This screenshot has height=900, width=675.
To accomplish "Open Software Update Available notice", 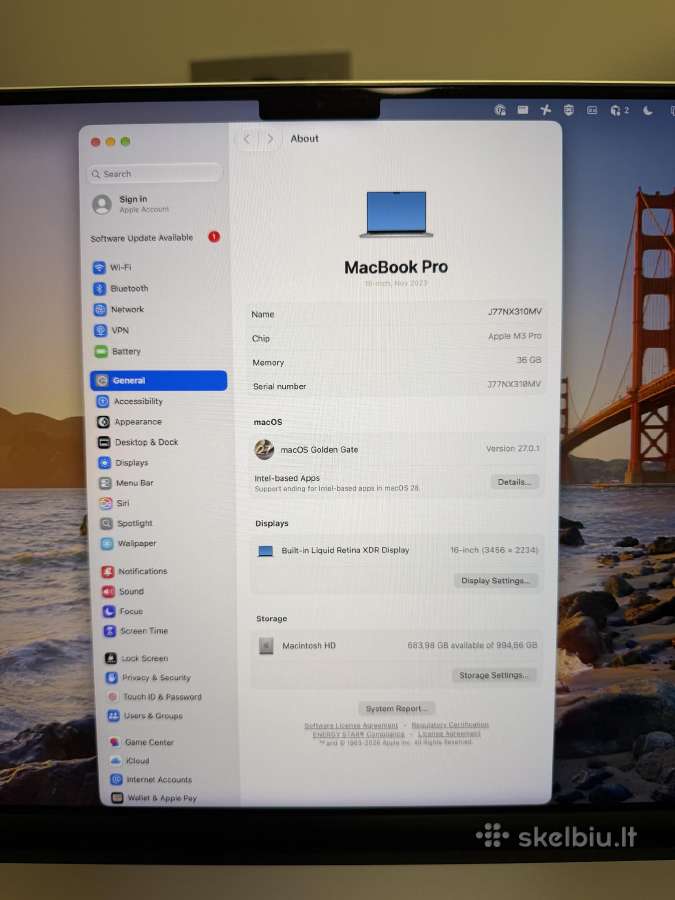I will pyautogui.click(x=155, y=238).
